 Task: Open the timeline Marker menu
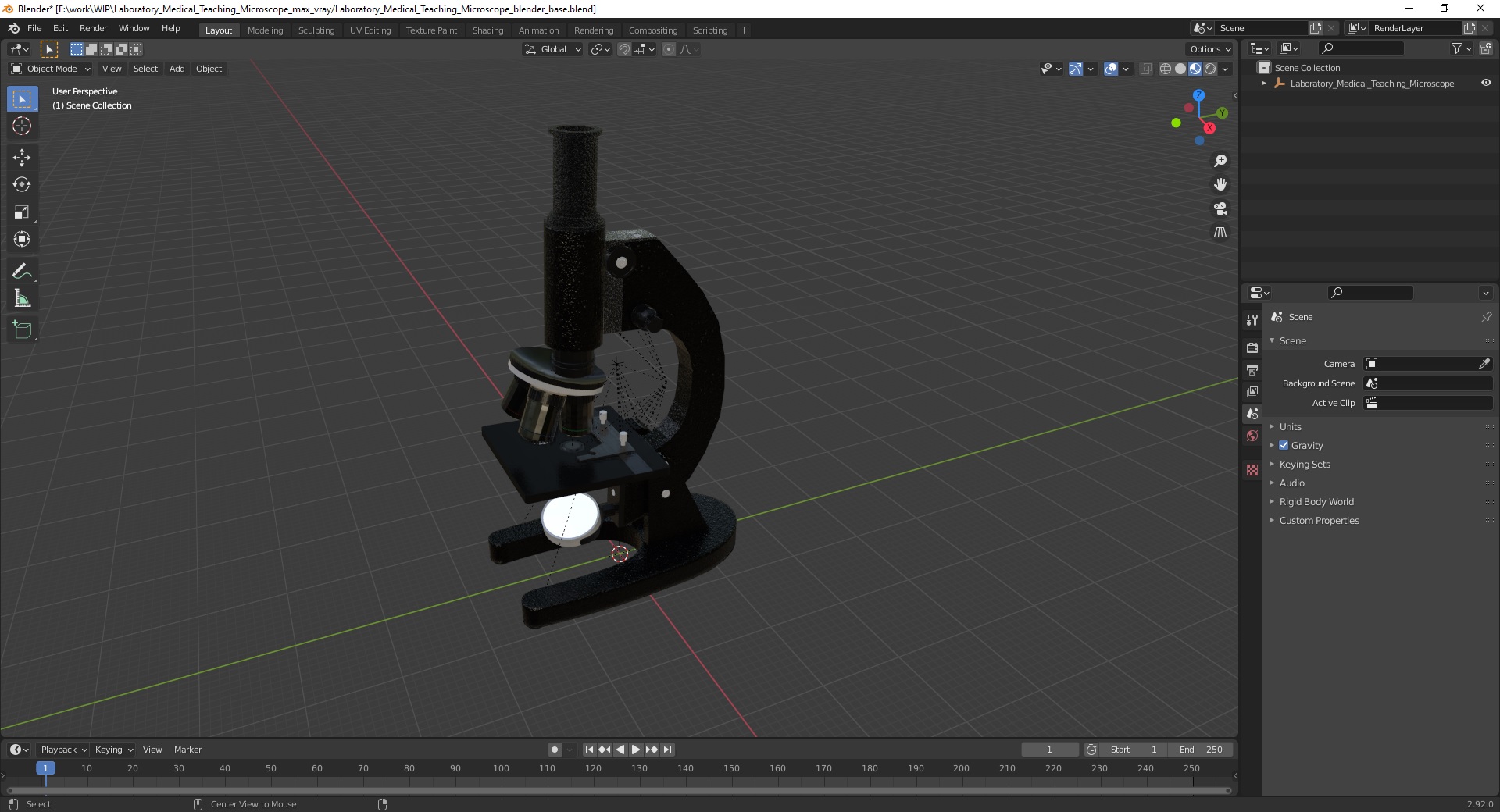tap(187, 750)
